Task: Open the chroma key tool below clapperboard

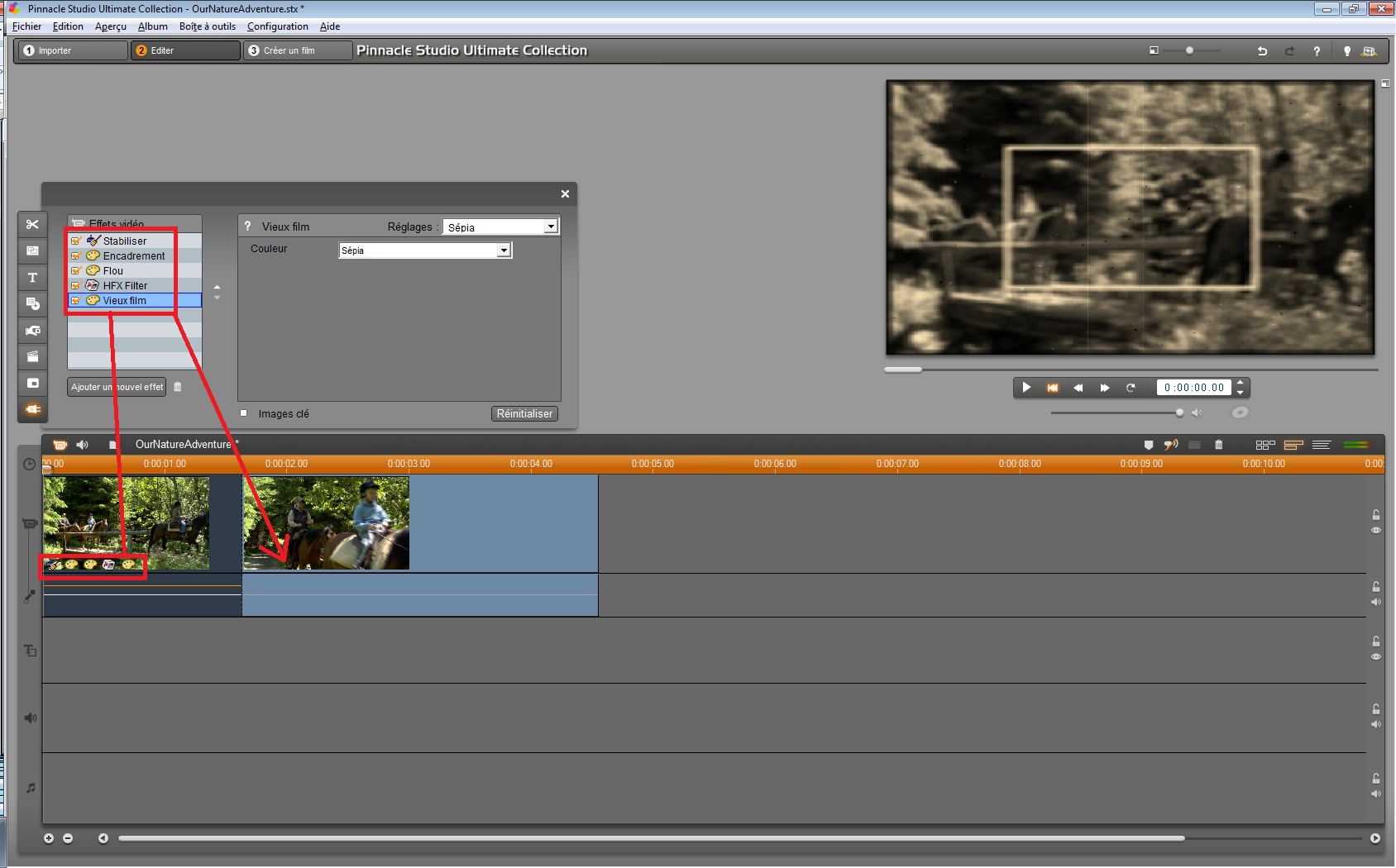Action: [32, 384]
